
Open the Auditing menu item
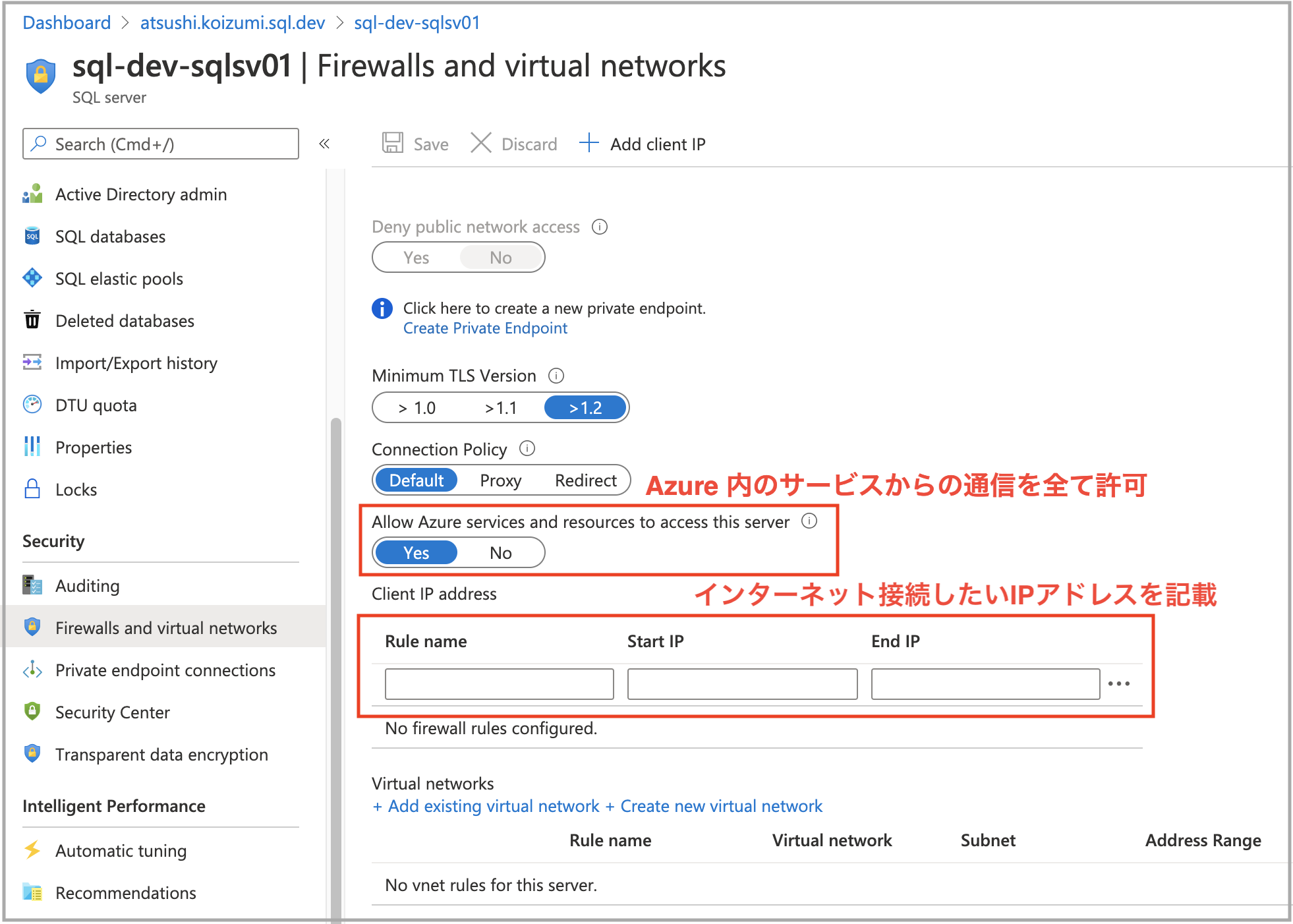pos(88,586)
